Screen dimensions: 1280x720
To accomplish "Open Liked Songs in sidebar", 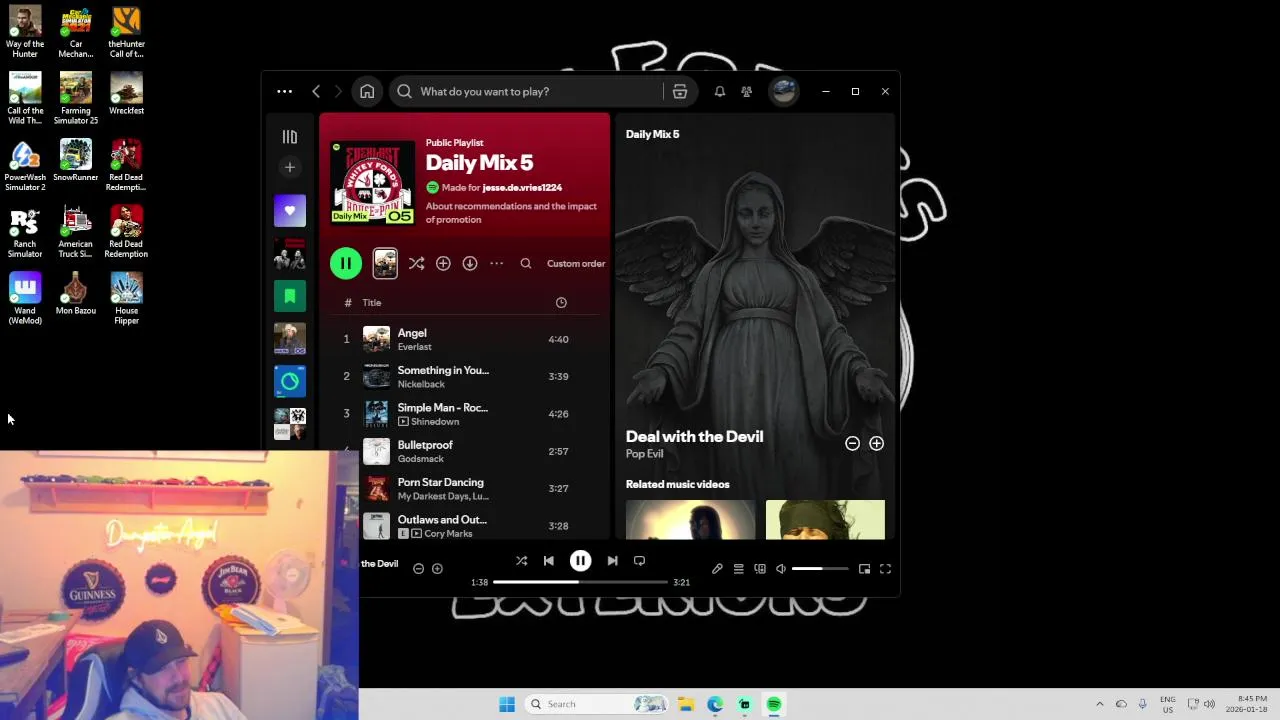I will [x=290, y=211].
